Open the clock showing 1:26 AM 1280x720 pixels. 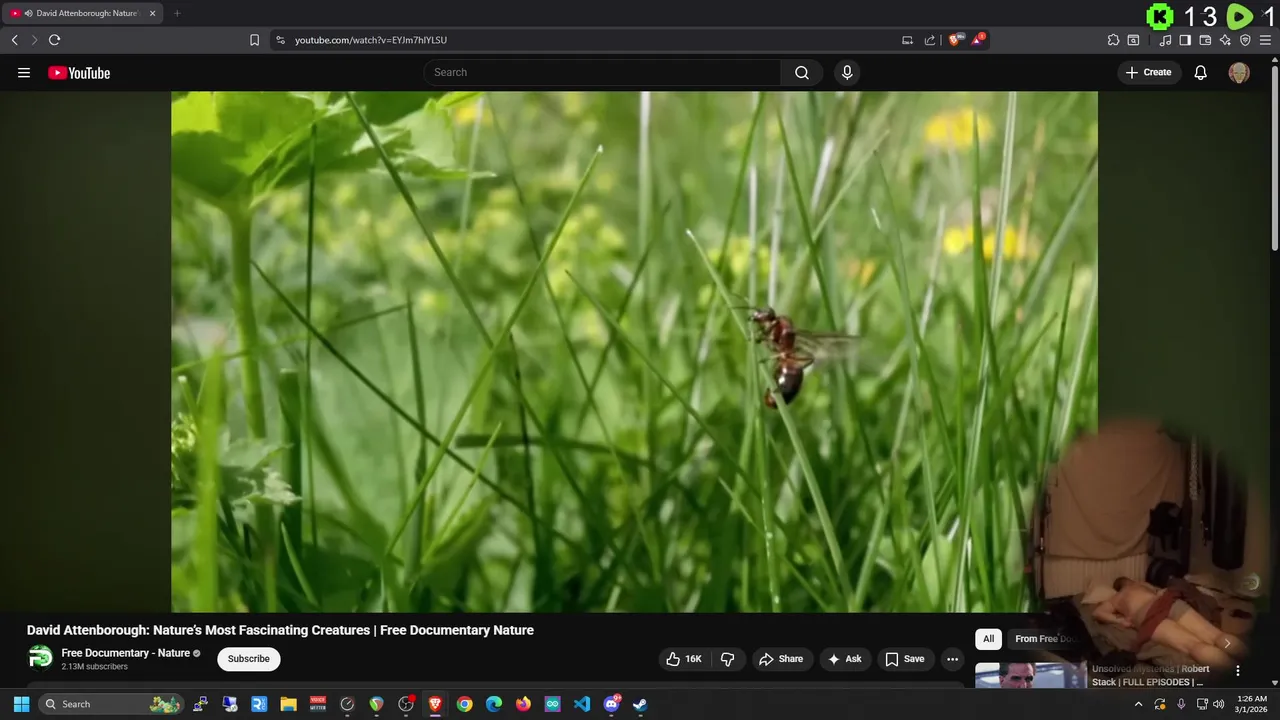[1251, 704]
